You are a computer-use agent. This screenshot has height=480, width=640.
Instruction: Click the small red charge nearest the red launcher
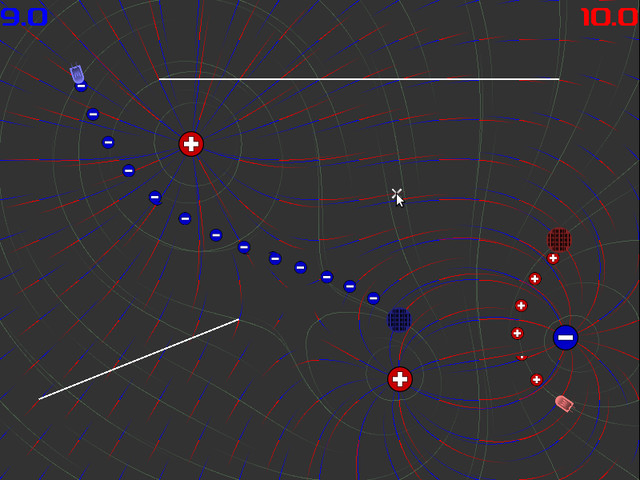pyautogui.click(x=536, y=379)
